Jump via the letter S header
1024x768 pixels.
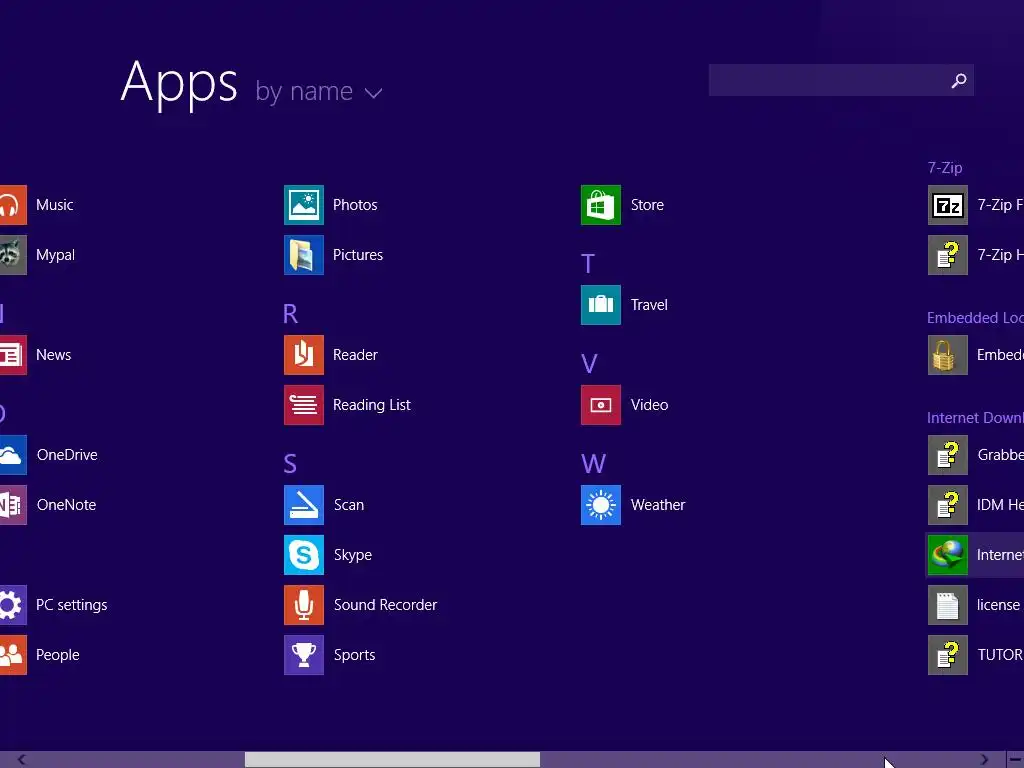290,464
